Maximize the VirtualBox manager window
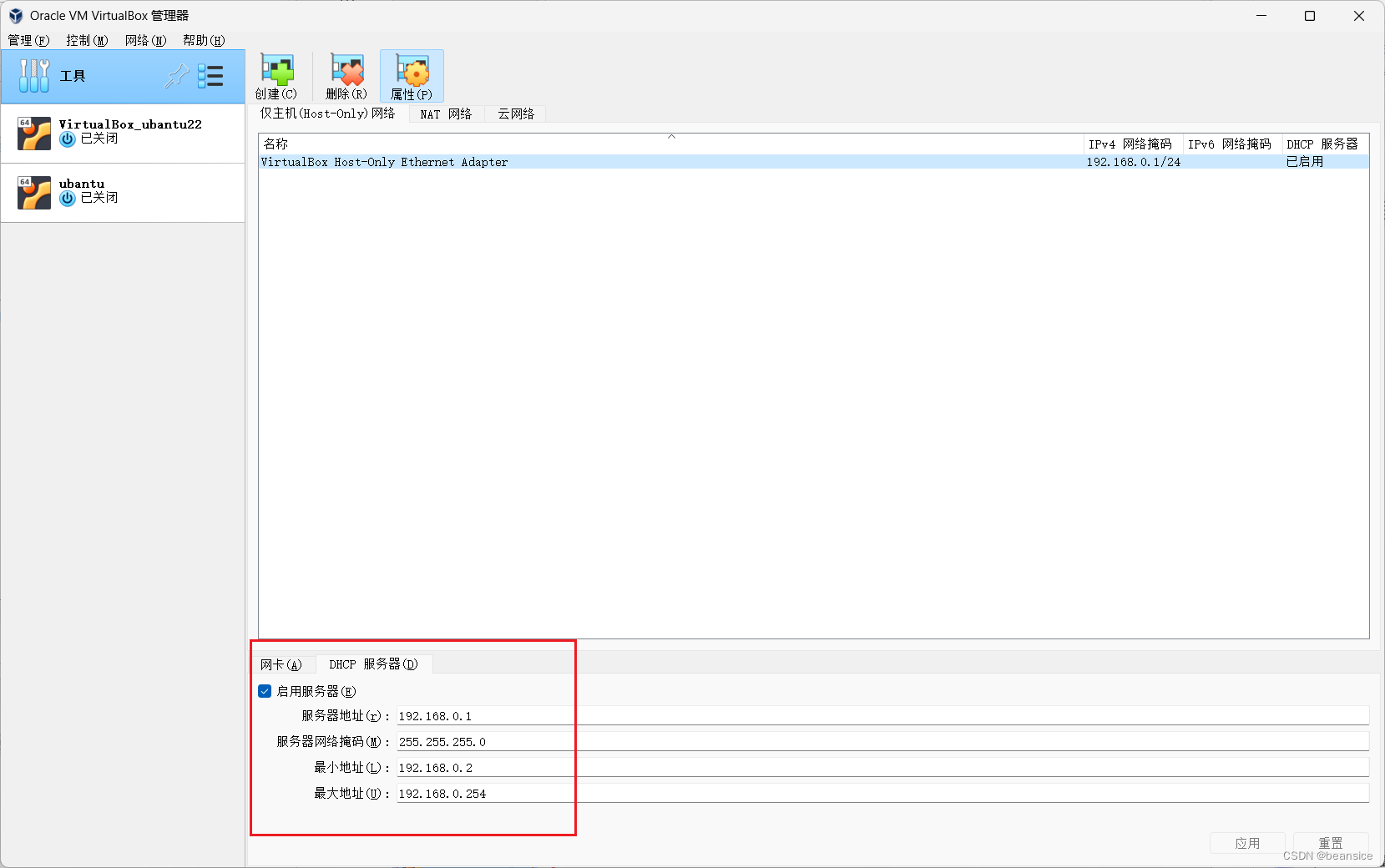This screenshot has height=868, width=1385. (1310, 16)
